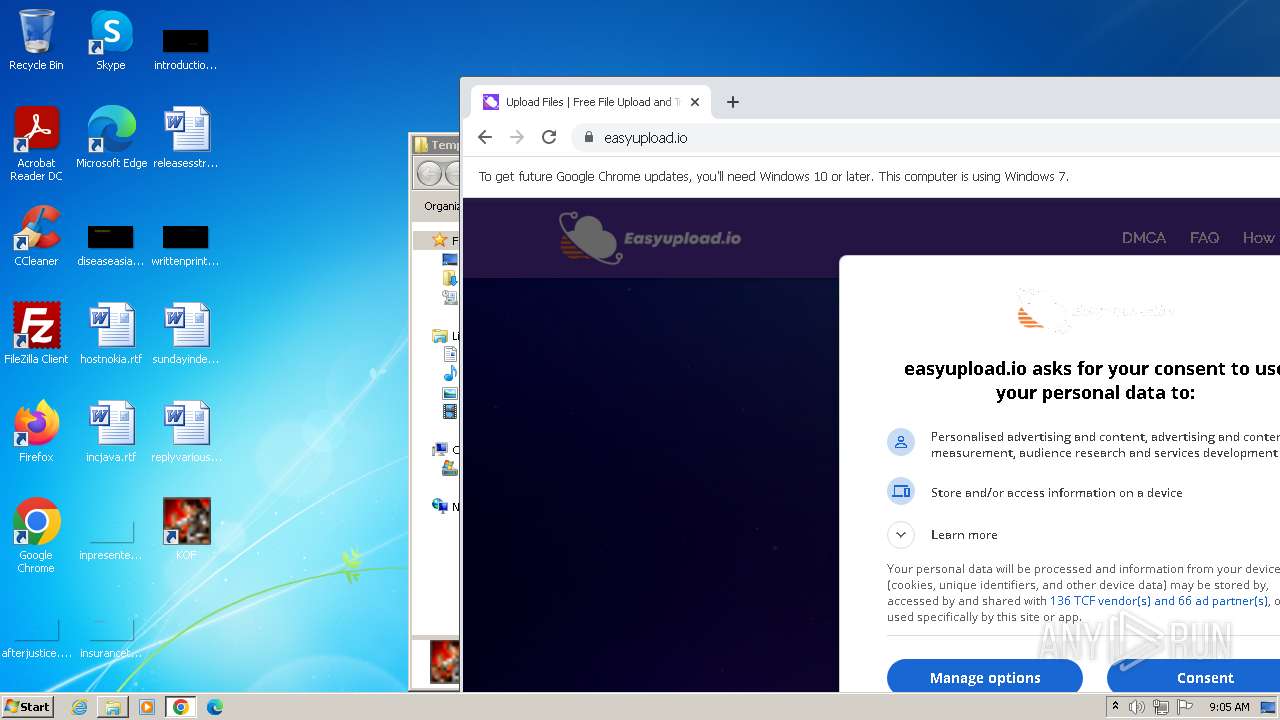
Task: Select the replyvarious document icon
Action: pos(186,432)
